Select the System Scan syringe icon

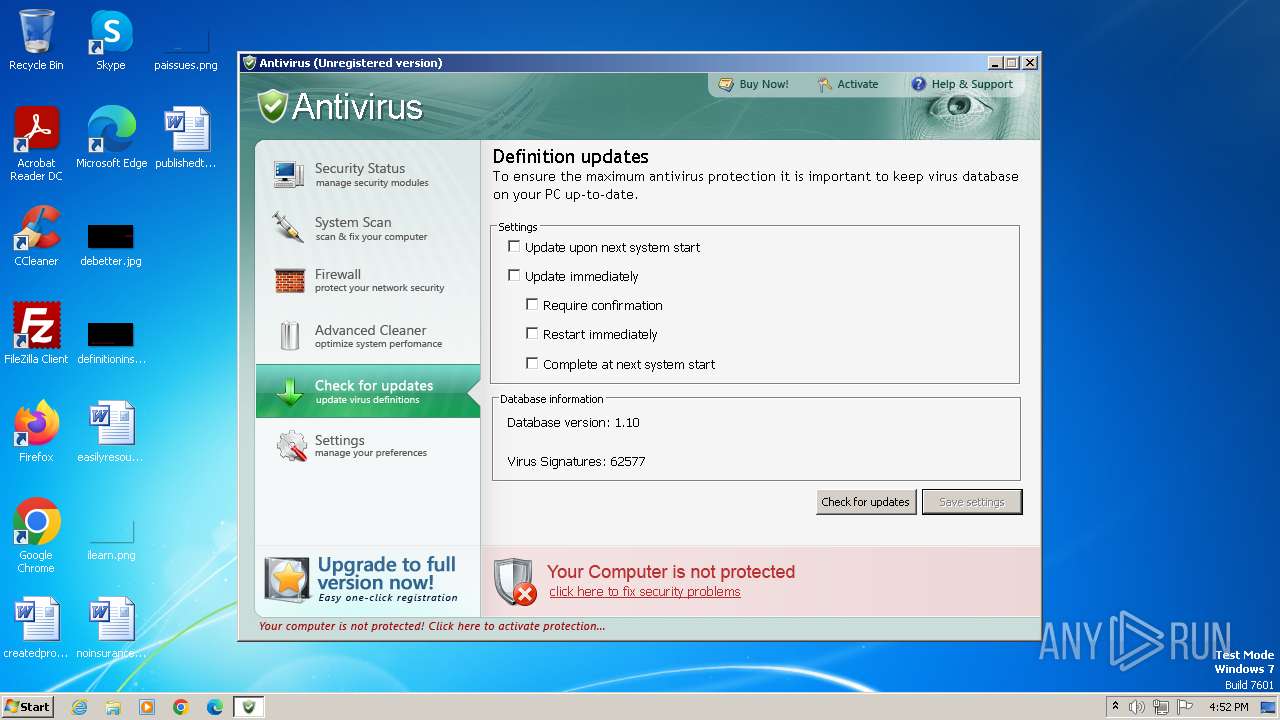(288, 228)
